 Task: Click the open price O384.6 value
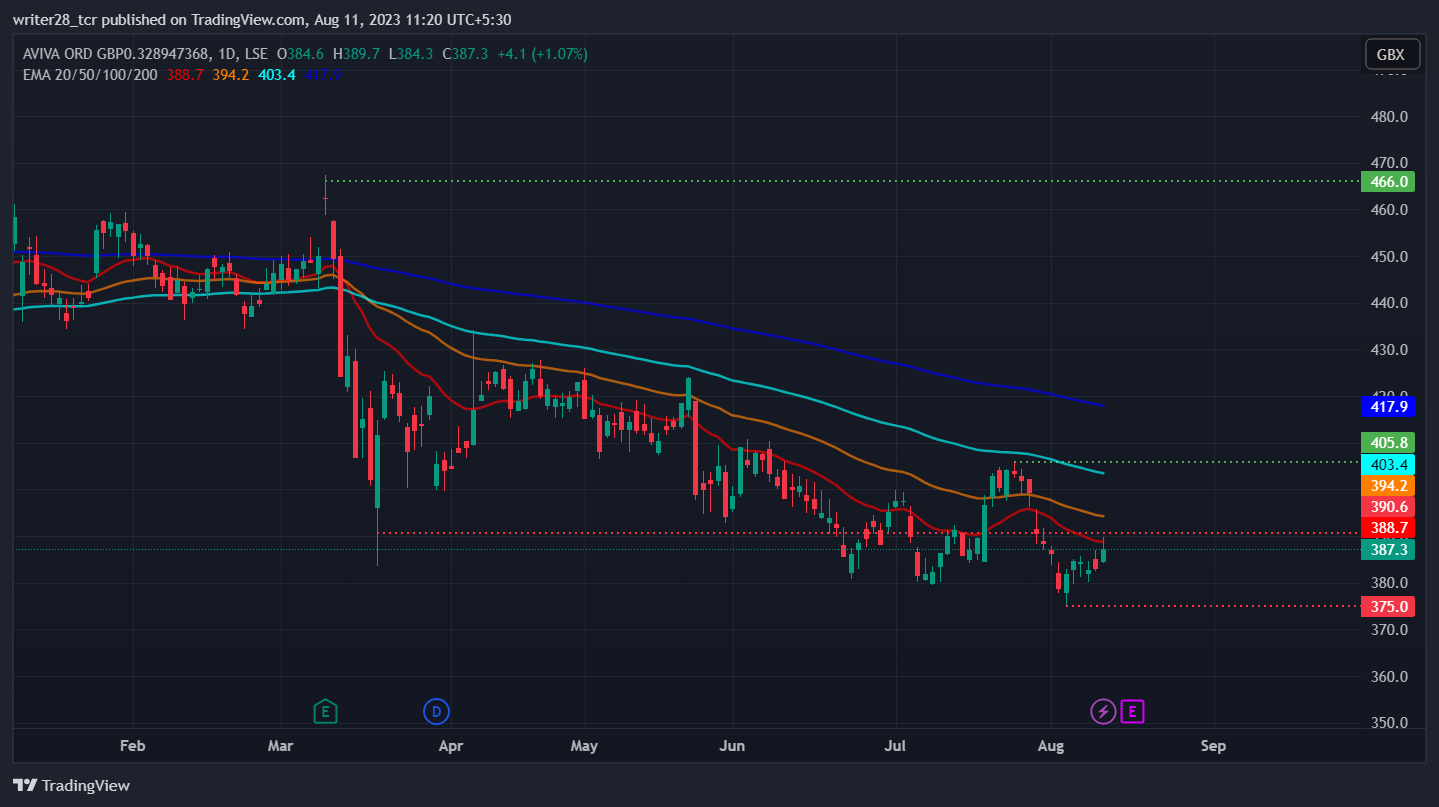coord(301,54)
